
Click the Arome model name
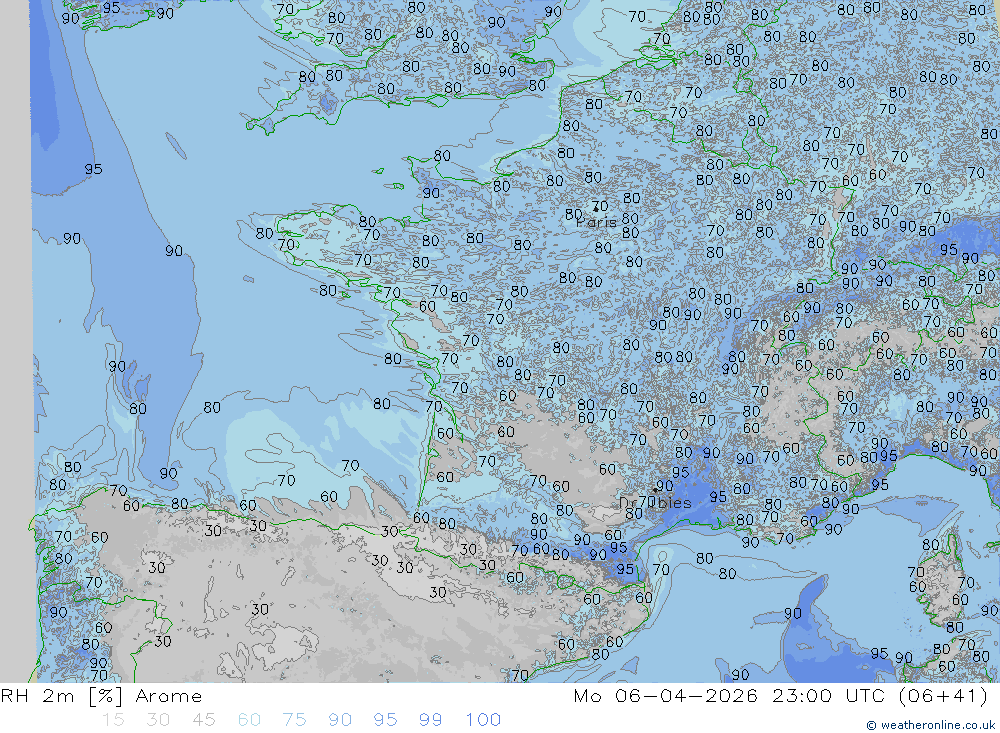[x=168, y=696]
